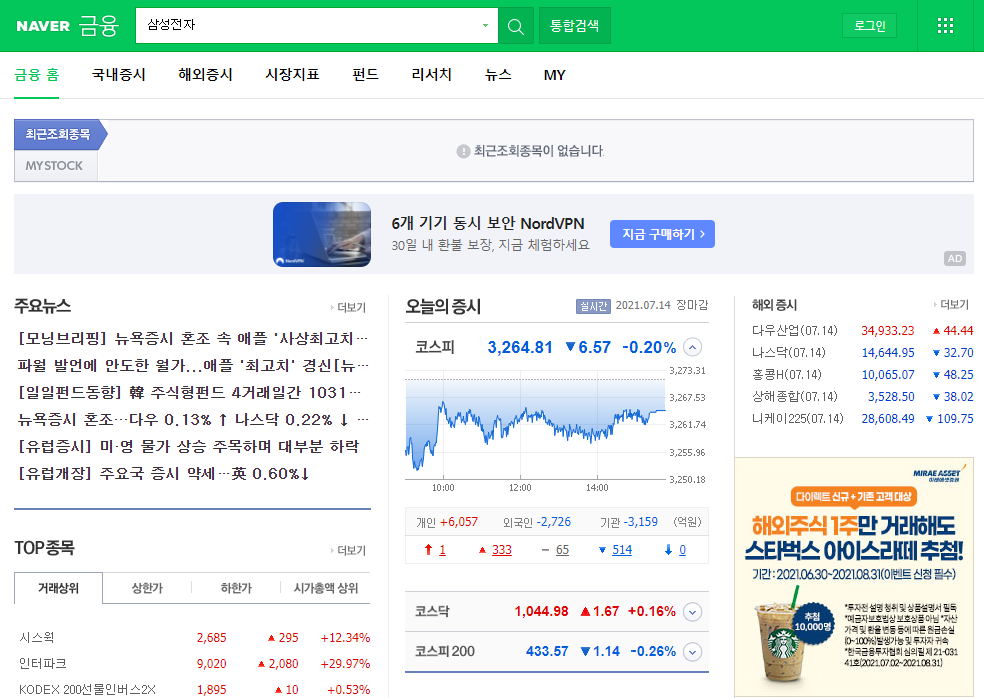Click the AD badge icon
Screen dimensions: 984x698
click(955, 259)
